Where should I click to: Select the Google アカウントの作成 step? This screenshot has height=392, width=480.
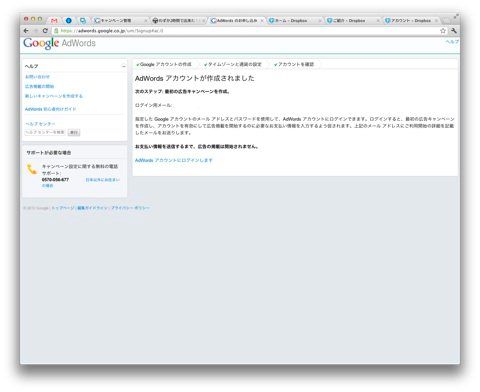pos(164,64)
